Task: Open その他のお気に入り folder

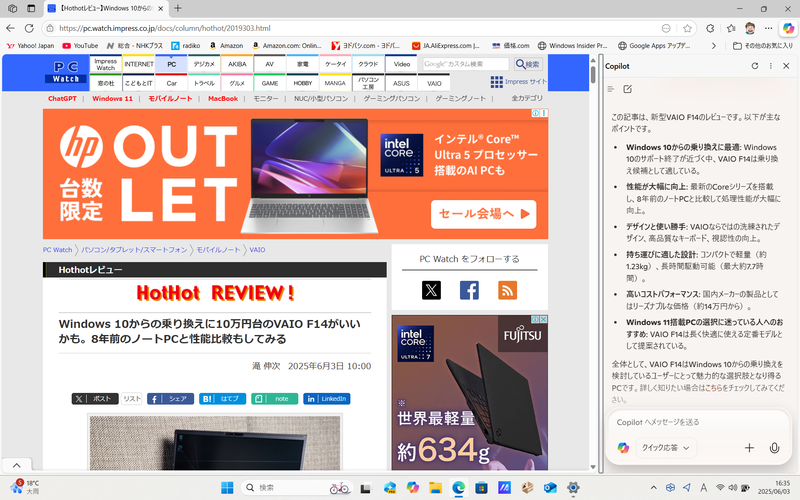Action: click(763, 45)
